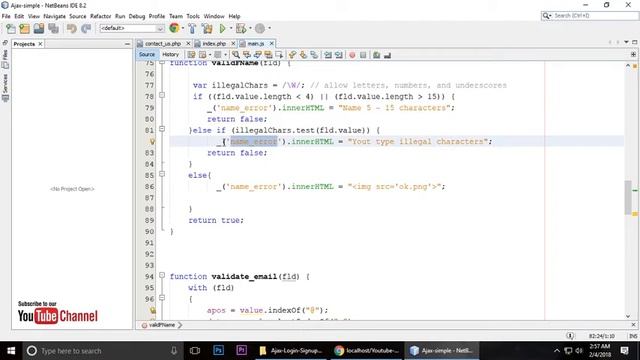Open the dropdown arrow beside Debug Project
This screenshot has height=360, width=640.
[250, 28]
